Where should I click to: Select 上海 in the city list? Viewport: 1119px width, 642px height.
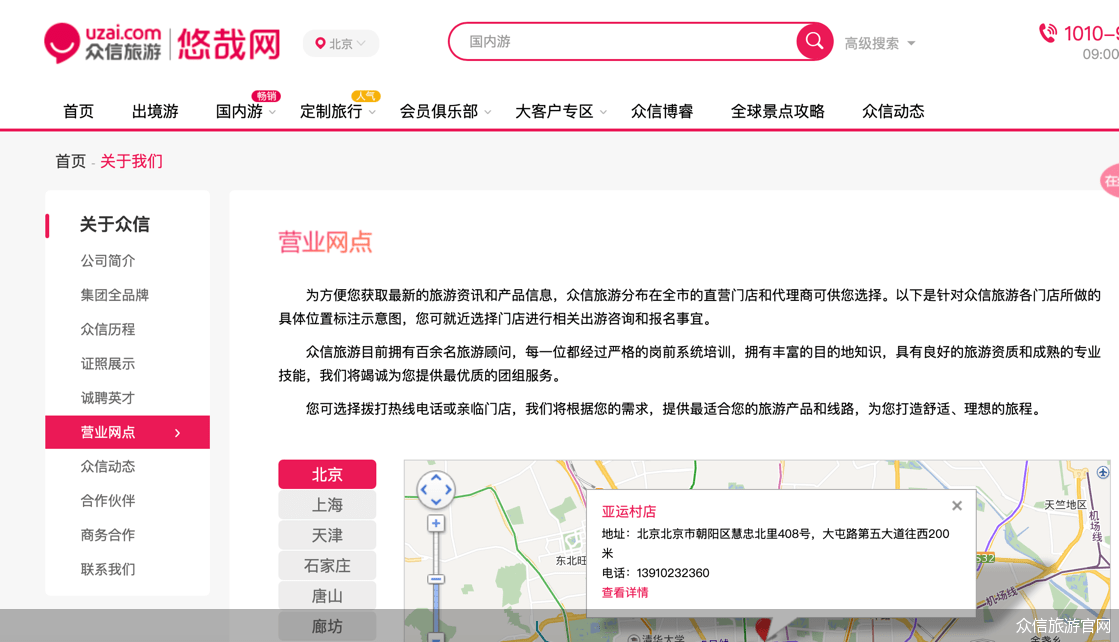(x=327, y=505)
